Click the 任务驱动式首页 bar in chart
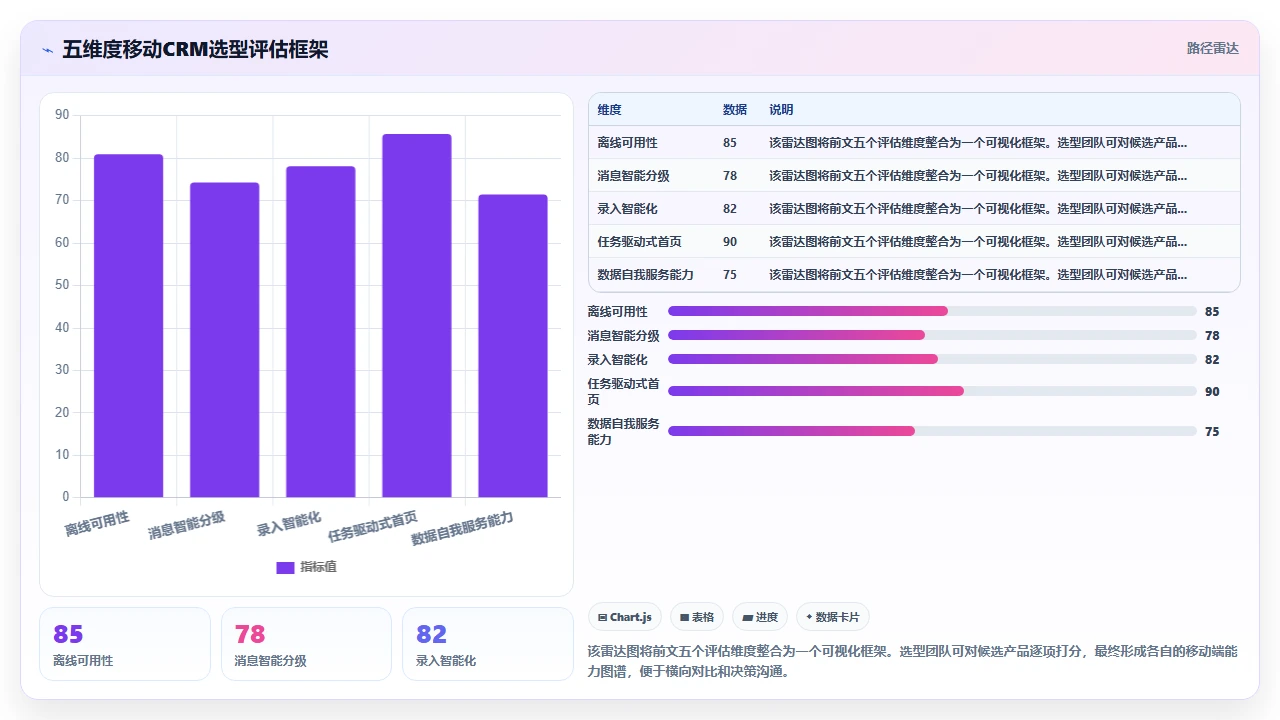This screenshot has width=1280, height=720. [416, 315]
